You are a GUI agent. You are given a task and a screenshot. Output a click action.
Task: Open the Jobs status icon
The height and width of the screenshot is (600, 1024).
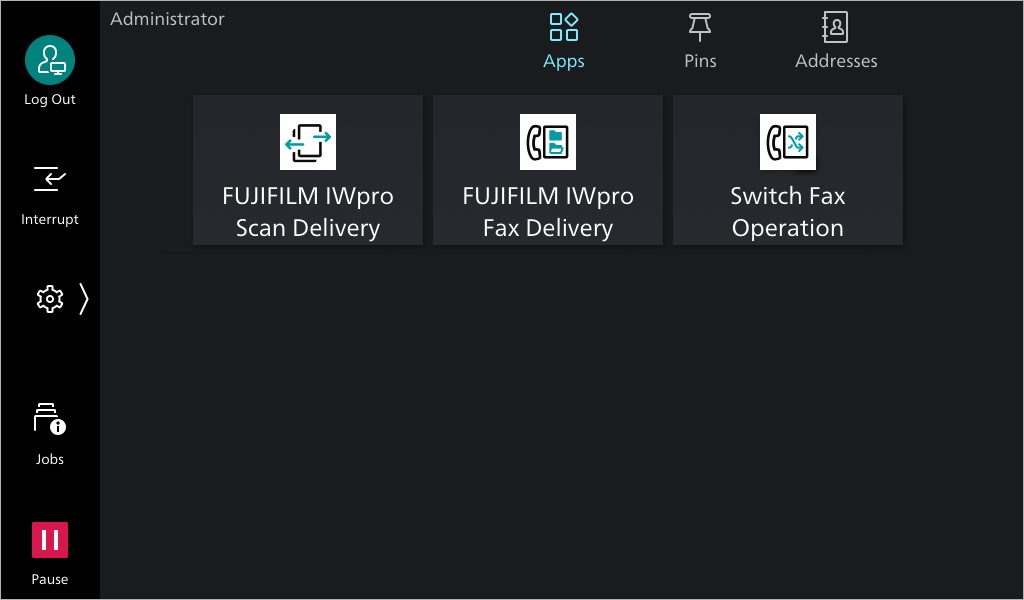50,419
